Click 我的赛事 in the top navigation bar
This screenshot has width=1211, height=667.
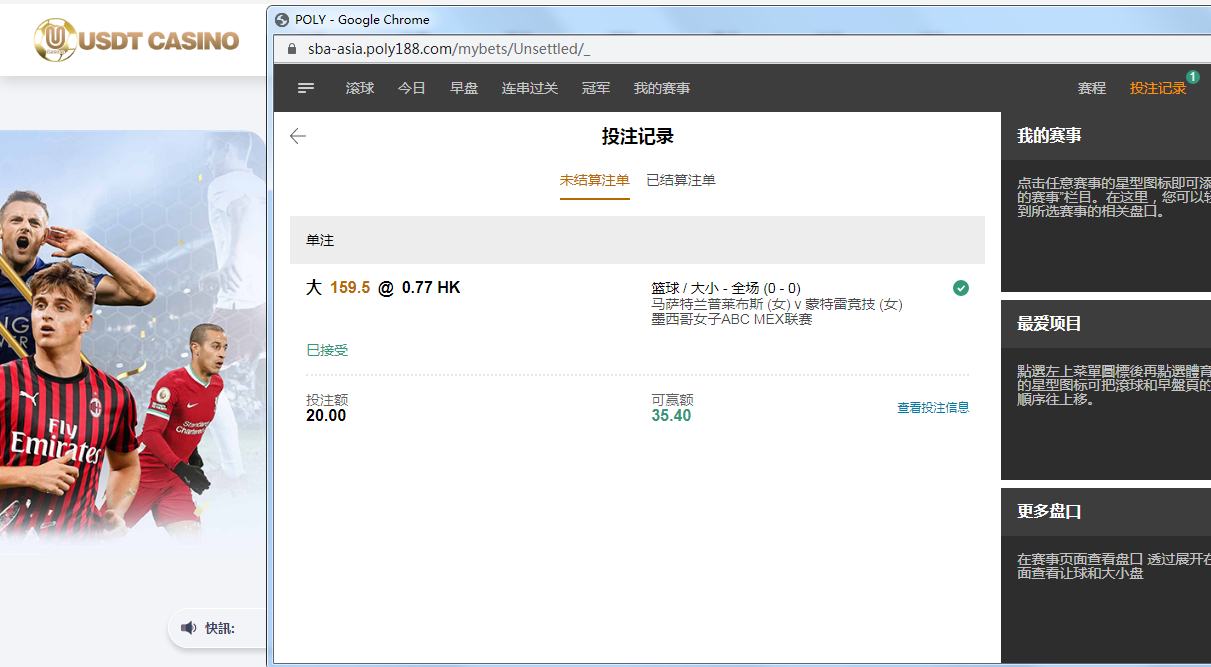[x=662, y=88]
